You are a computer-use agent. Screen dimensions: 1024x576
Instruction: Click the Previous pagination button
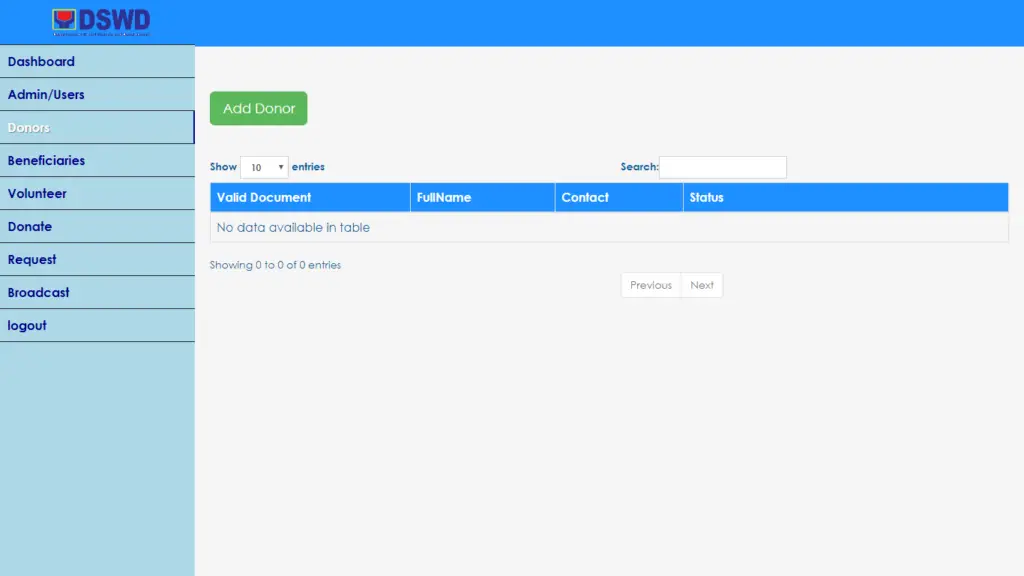(x=650, y=285)
